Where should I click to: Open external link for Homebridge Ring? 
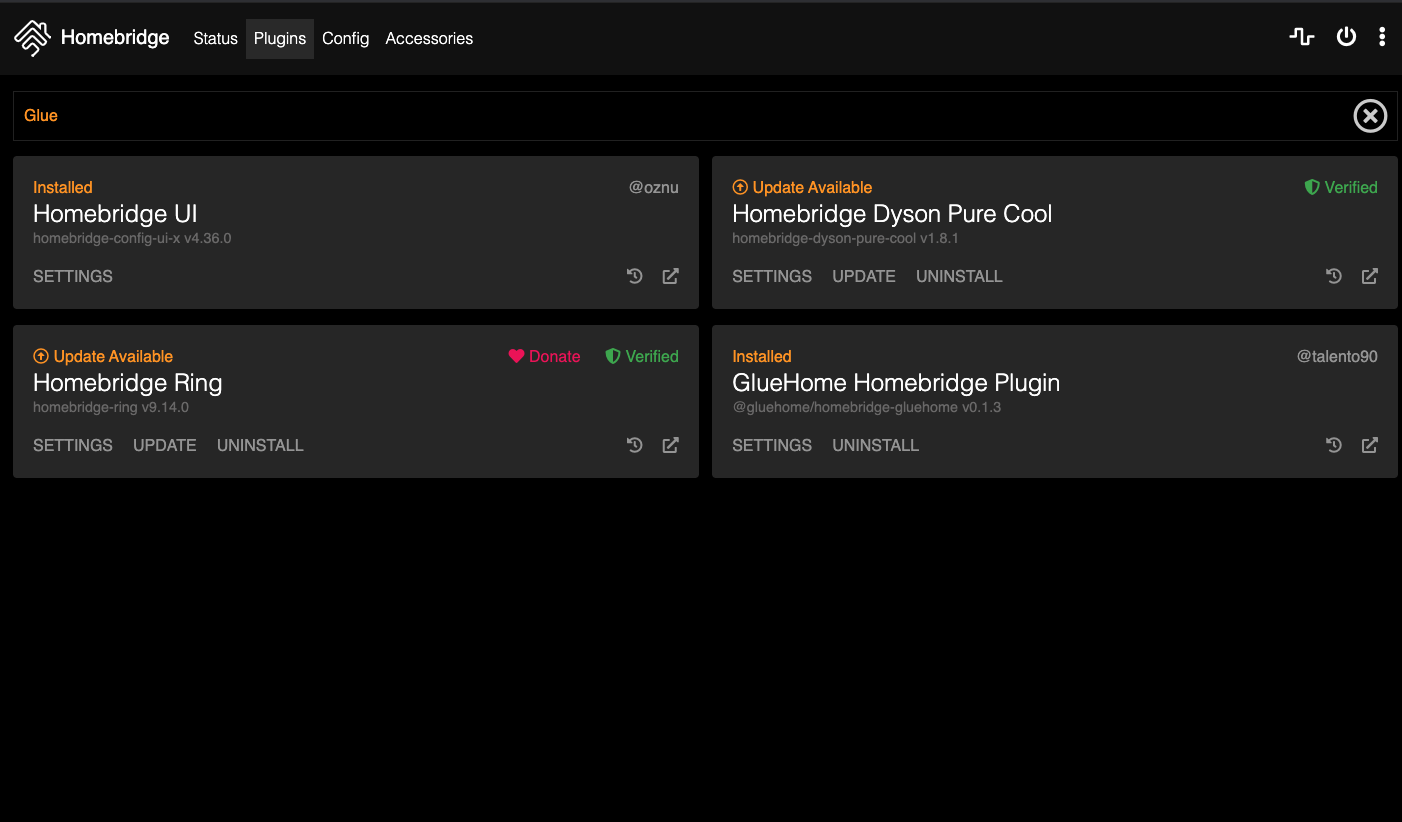[671, 445]
